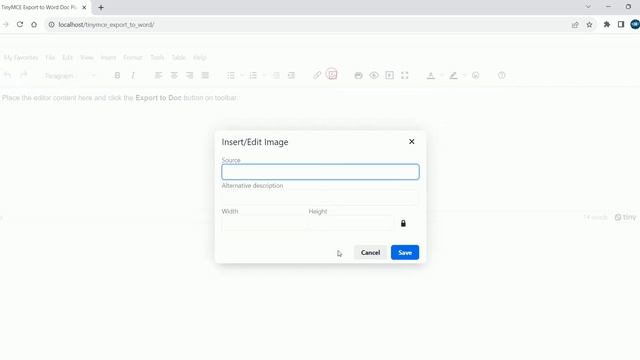Image resolution: width=640 pixels, height=360 pixels.
Task: Save the image settings
Action: tap(405, 253)
